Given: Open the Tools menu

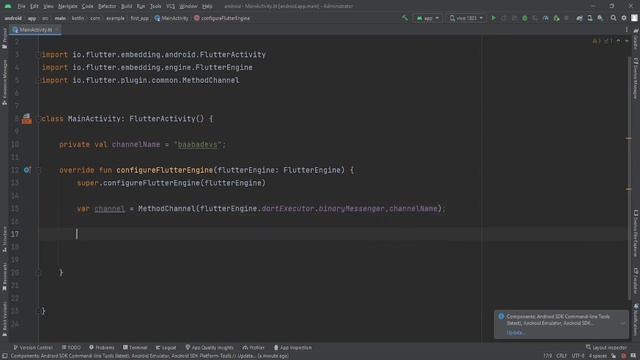Looking at the screenshot, I should click(x=156, y=6).
